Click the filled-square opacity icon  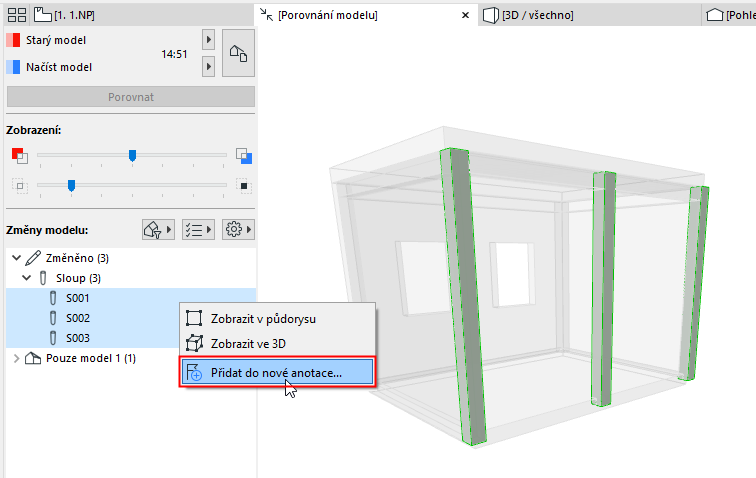click(244, 186)
